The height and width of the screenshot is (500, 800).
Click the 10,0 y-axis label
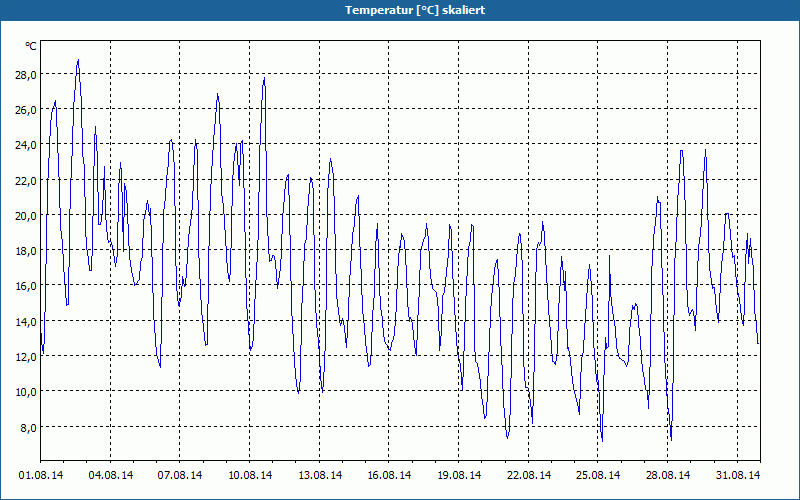(26, 392)
